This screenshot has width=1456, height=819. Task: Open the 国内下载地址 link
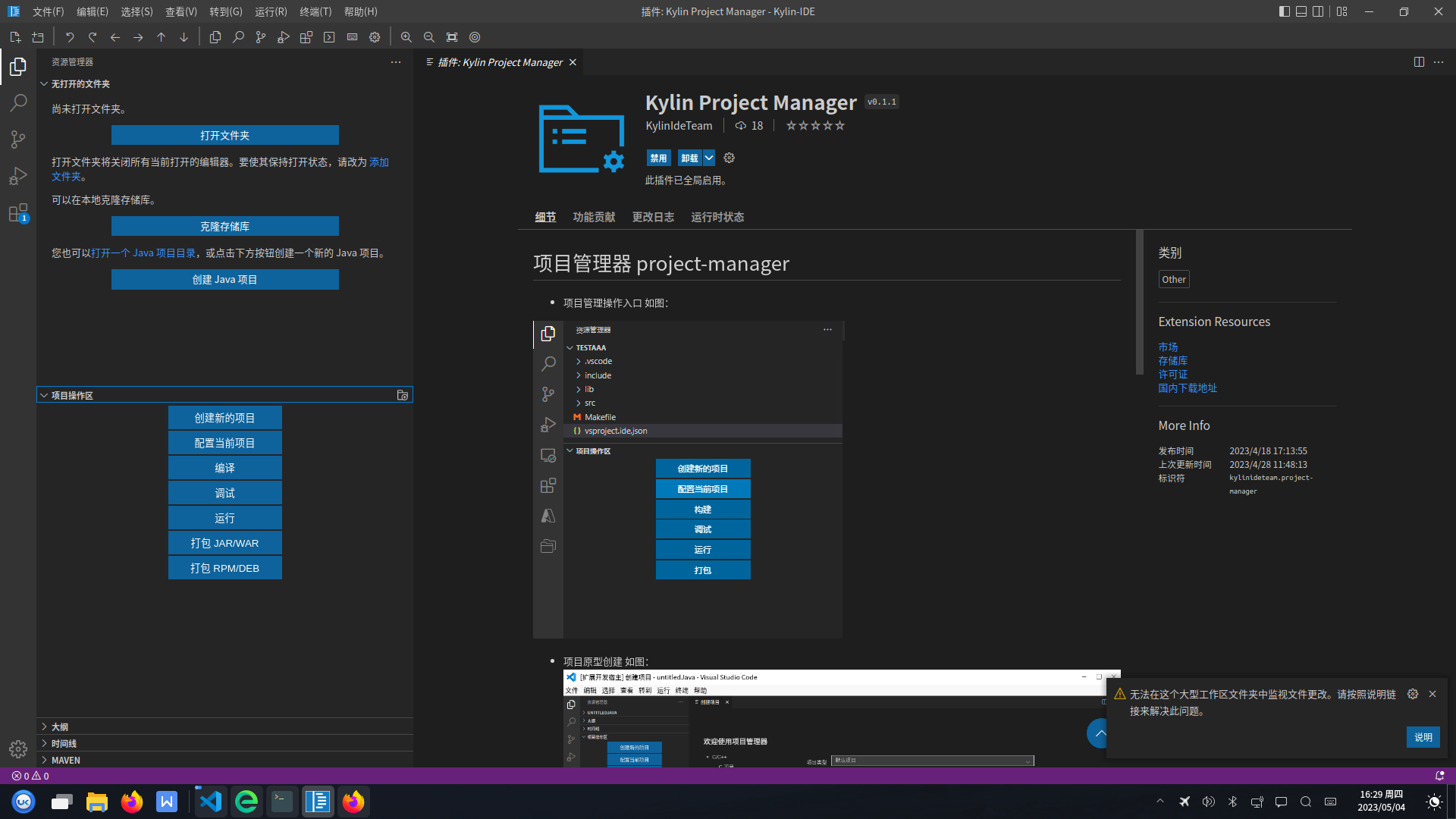click(1188, 388)
